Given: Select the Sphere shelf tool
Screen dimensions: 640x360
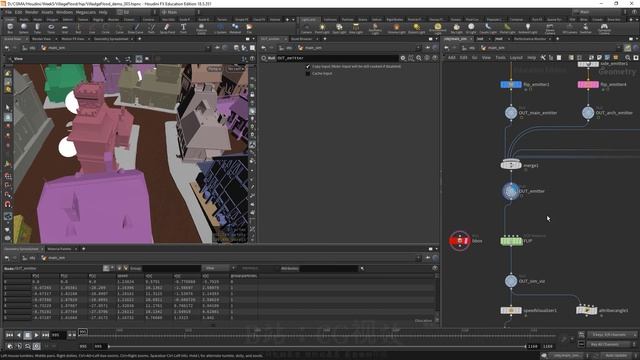Looking at the screenshot, I should 24,28.
